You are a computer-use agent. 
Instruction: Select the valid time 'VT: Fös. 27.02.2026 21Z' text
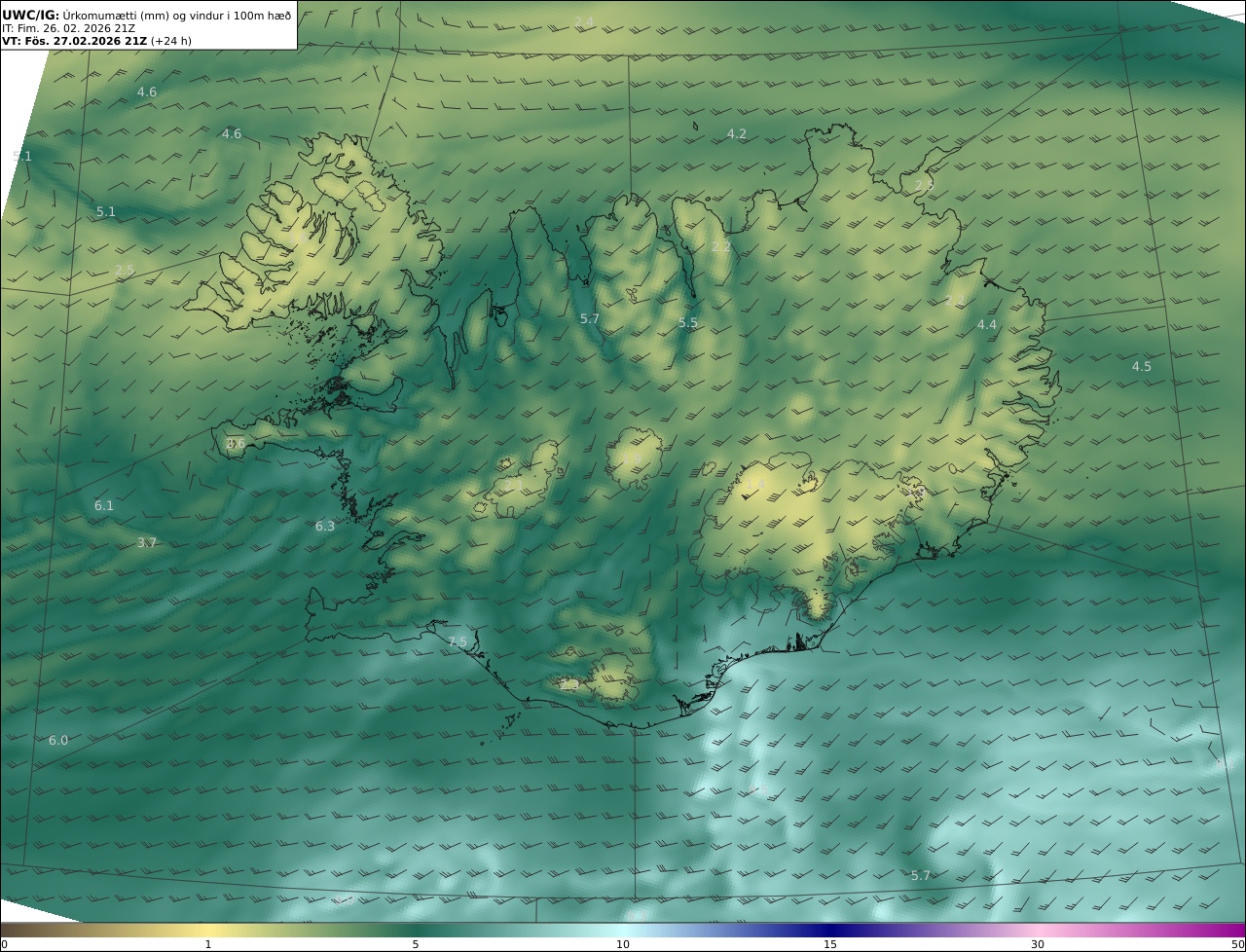(x=74, y=41)
